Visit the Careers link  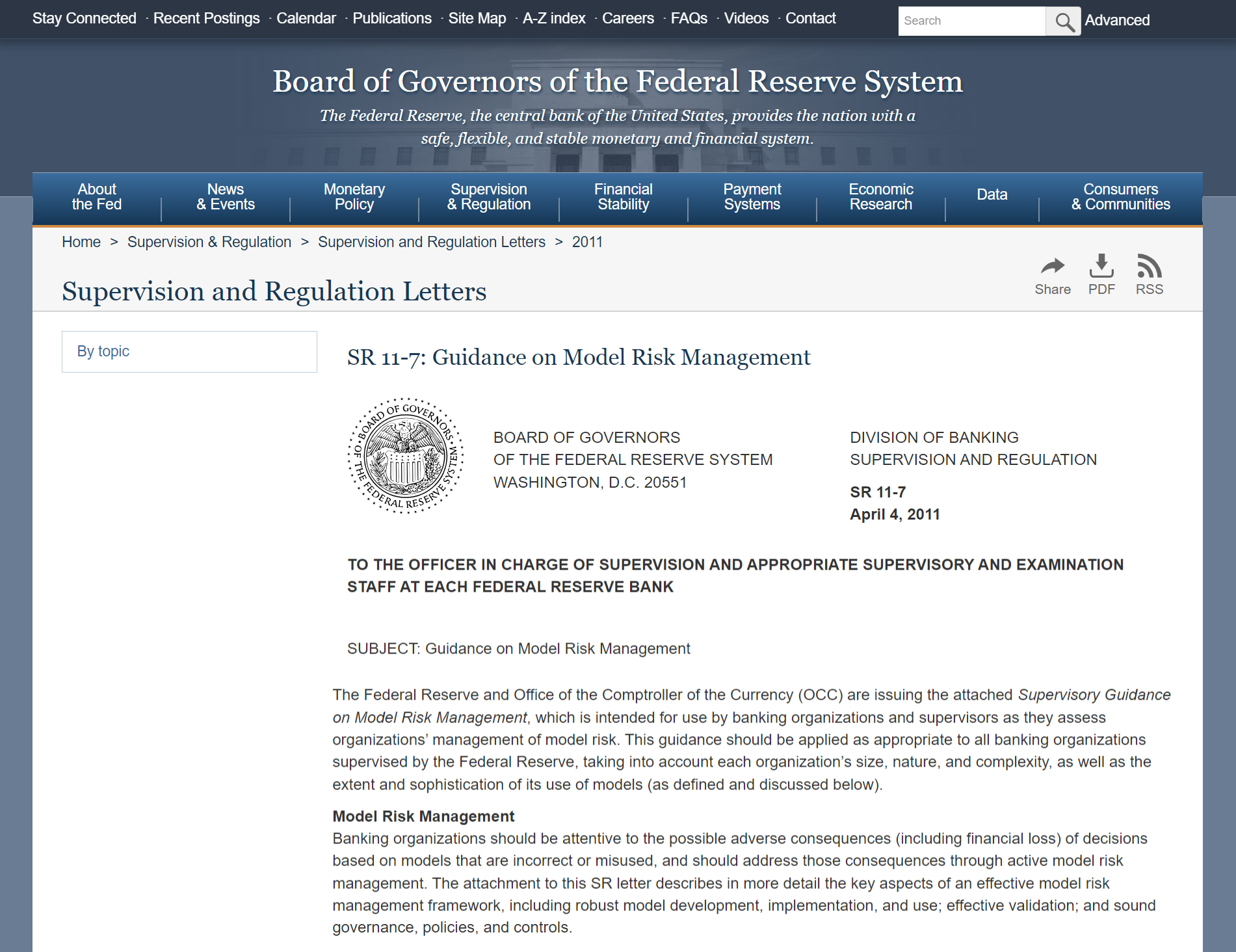628,18
